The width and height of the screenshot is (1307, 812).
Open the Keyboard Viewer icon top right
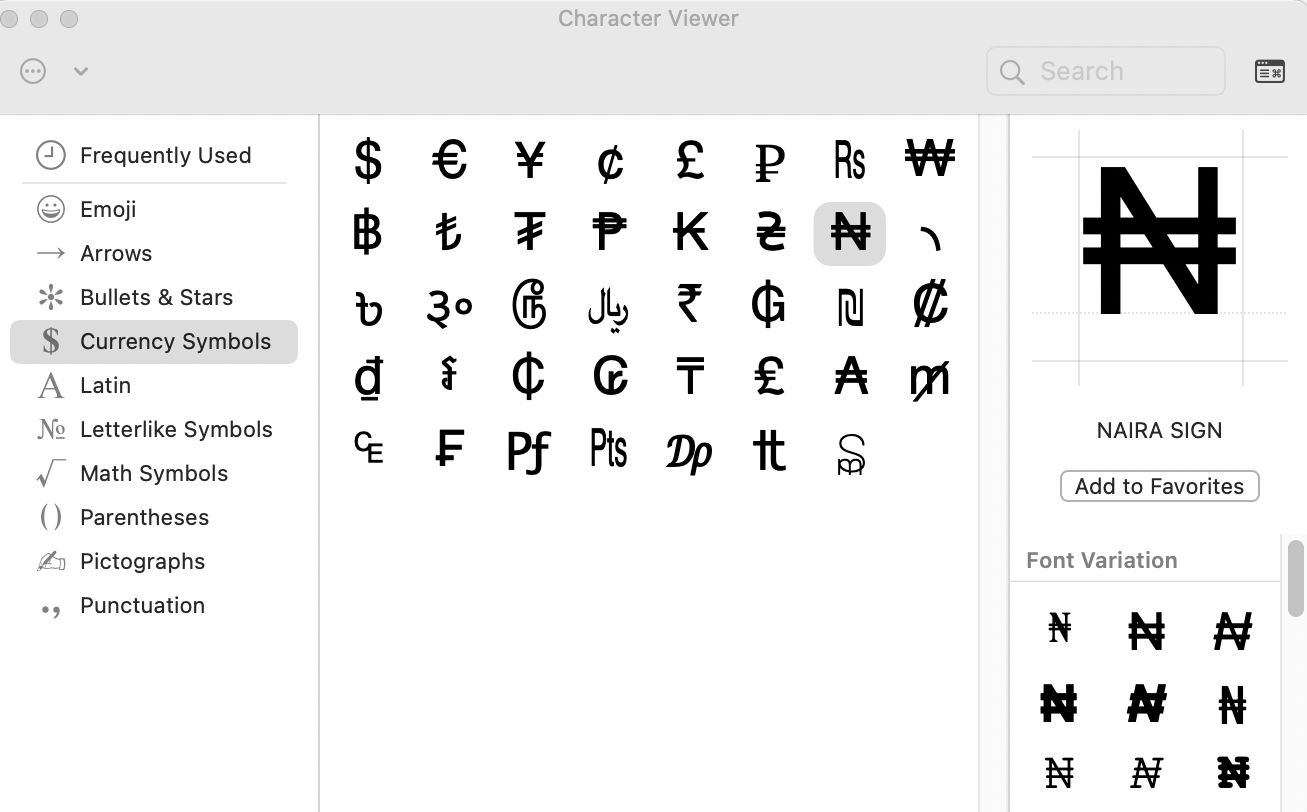[1270, 70]
